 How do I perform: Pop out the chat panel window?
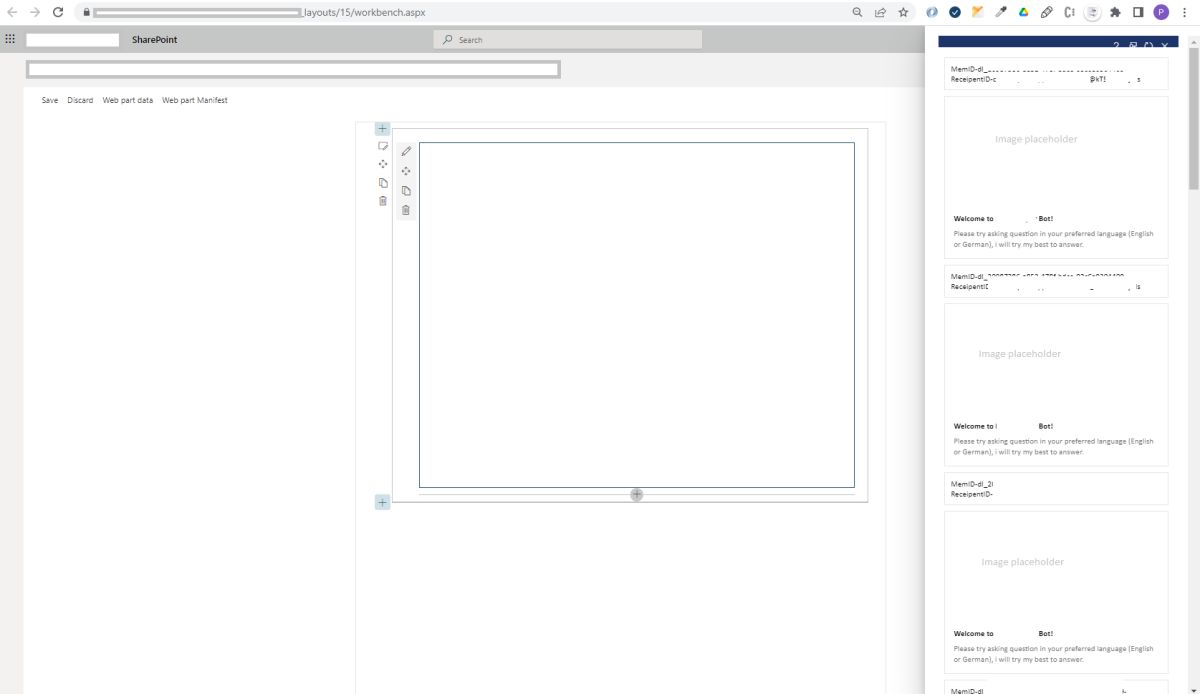click(1133, 46)
